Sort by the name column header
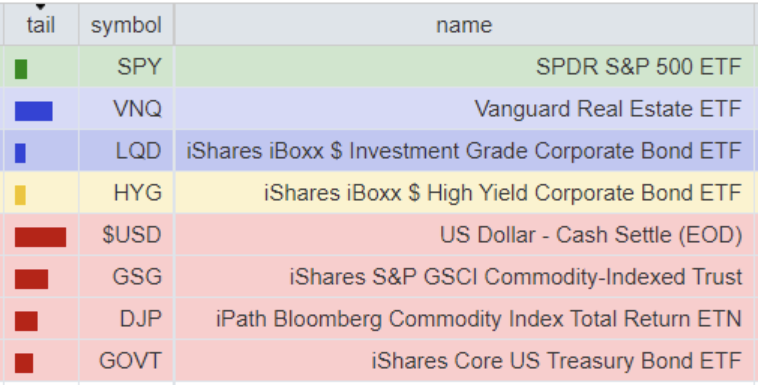Screen dimensions: 760x386 coord(464,25)
